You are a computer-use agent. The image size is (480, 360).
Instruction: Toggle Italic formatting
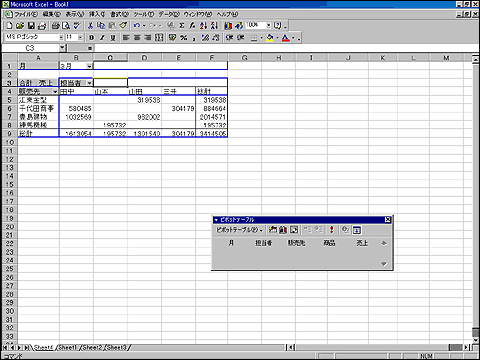pos(102,38)
